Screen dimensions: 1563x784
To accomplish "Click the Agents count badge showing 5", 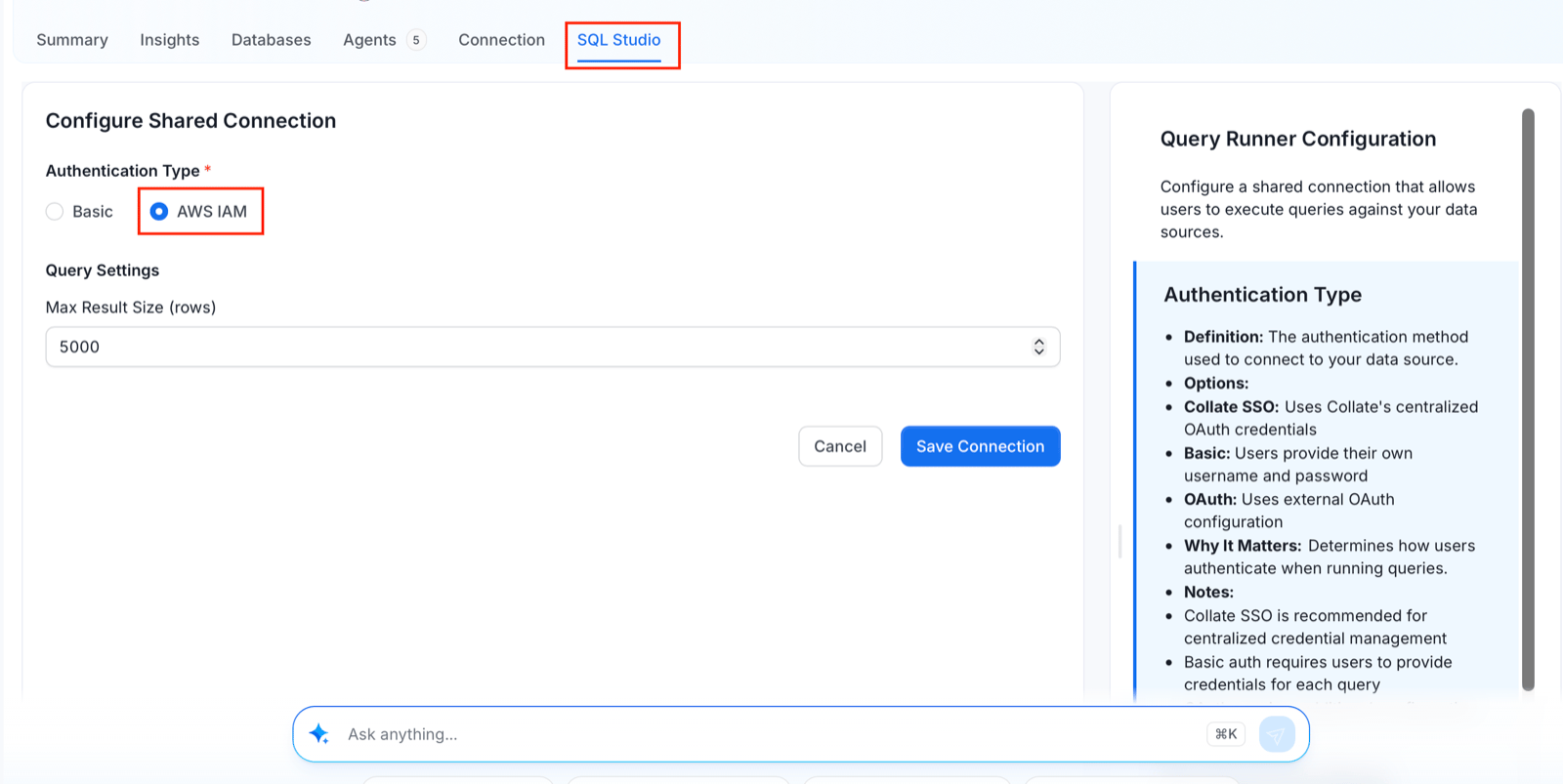I will [416, 40].
